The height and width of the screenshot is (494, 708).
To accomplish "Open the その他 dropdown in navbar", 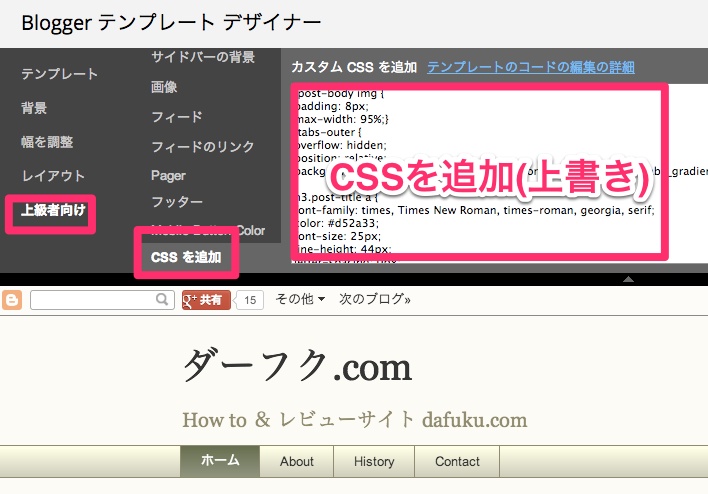I will [300, 299].
